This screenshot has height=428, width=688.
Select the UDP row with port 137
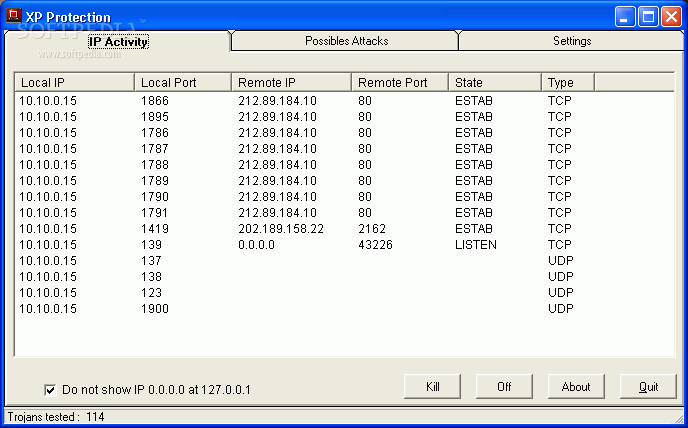[x=344, y=261]
